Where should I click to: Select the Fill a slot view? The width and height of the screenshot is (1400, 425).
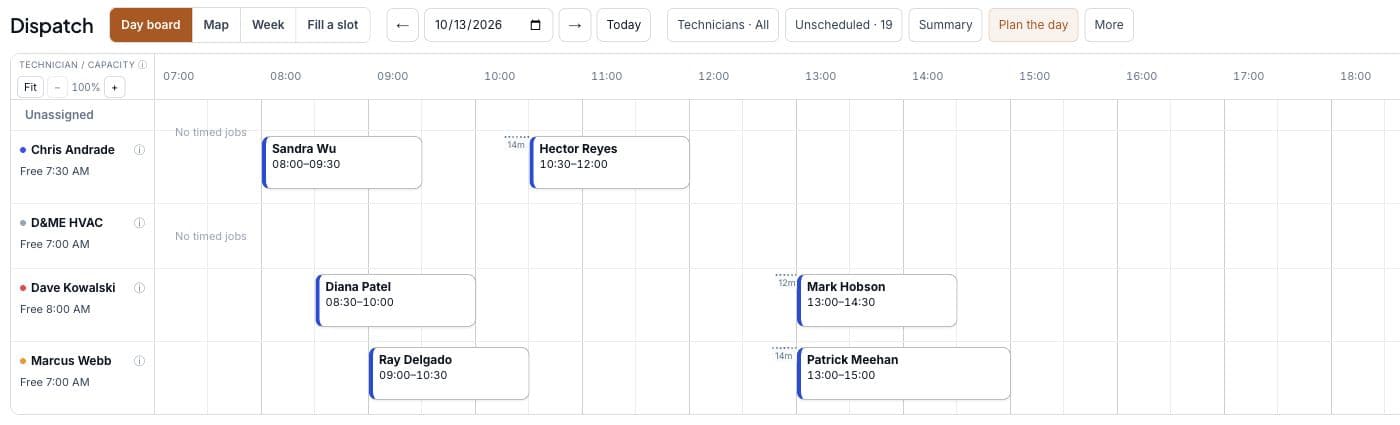coord(333,25)
